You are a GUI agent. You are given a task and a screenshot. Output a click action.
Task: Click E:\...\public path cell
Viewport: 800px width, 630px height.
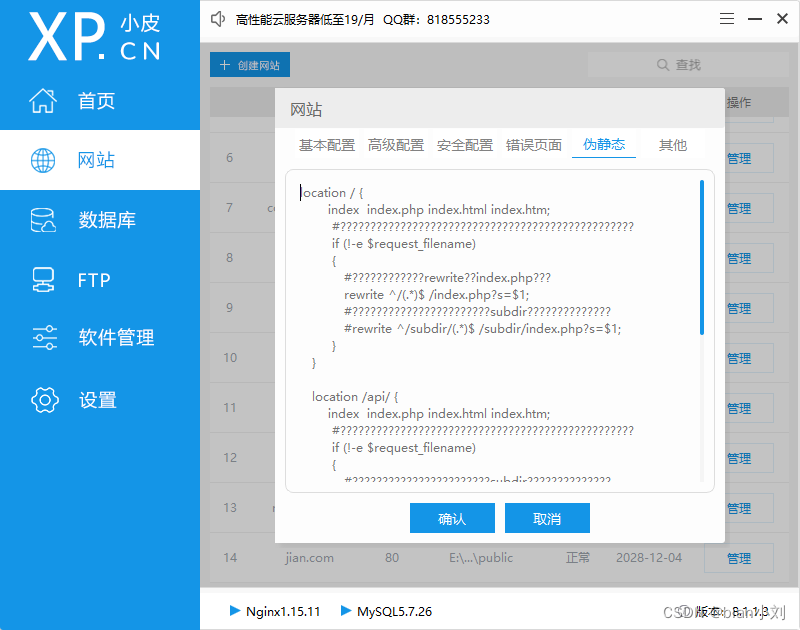481,558
